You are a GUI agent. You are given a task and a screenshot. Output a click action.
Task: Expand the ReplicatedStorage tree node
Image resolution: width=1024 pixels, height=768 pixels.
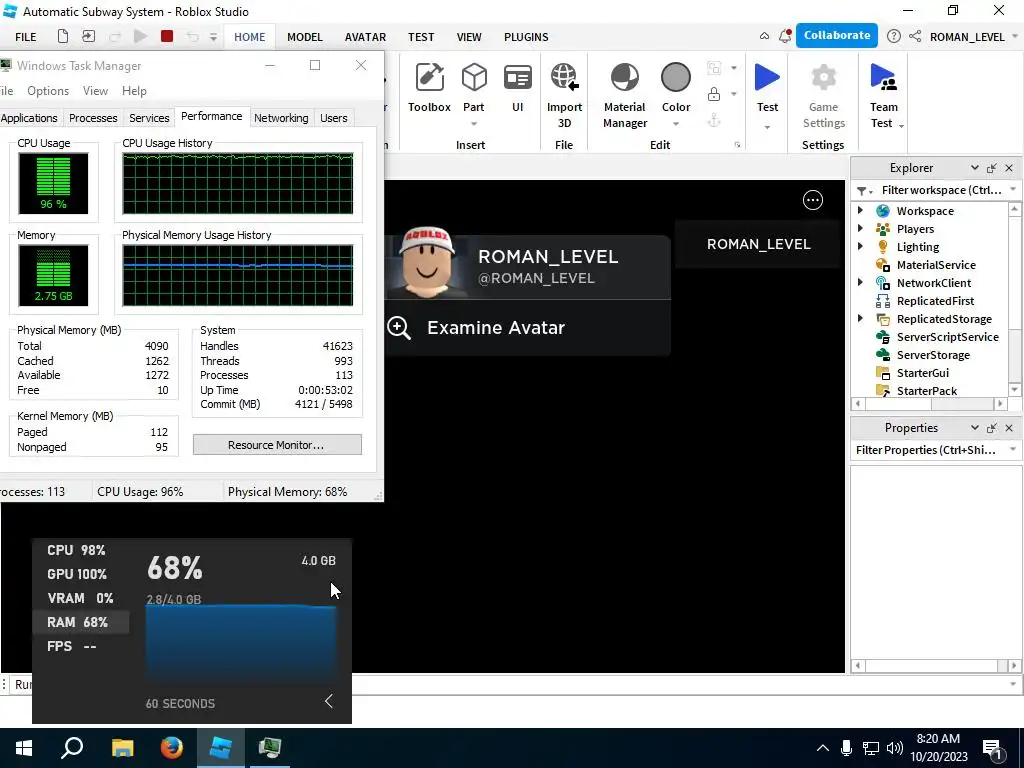(860, 319)
